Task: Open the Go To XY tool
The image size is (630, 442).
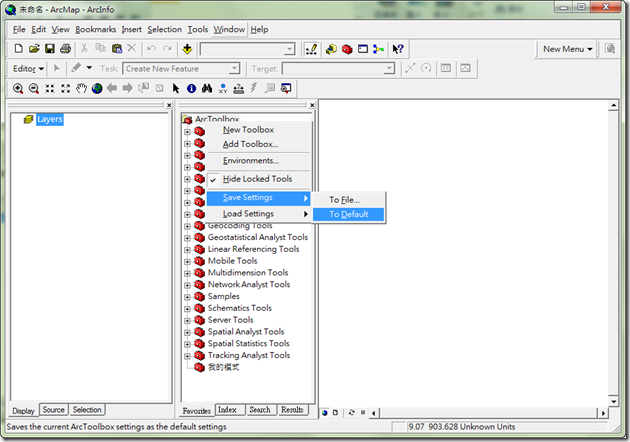Action: 223,88
